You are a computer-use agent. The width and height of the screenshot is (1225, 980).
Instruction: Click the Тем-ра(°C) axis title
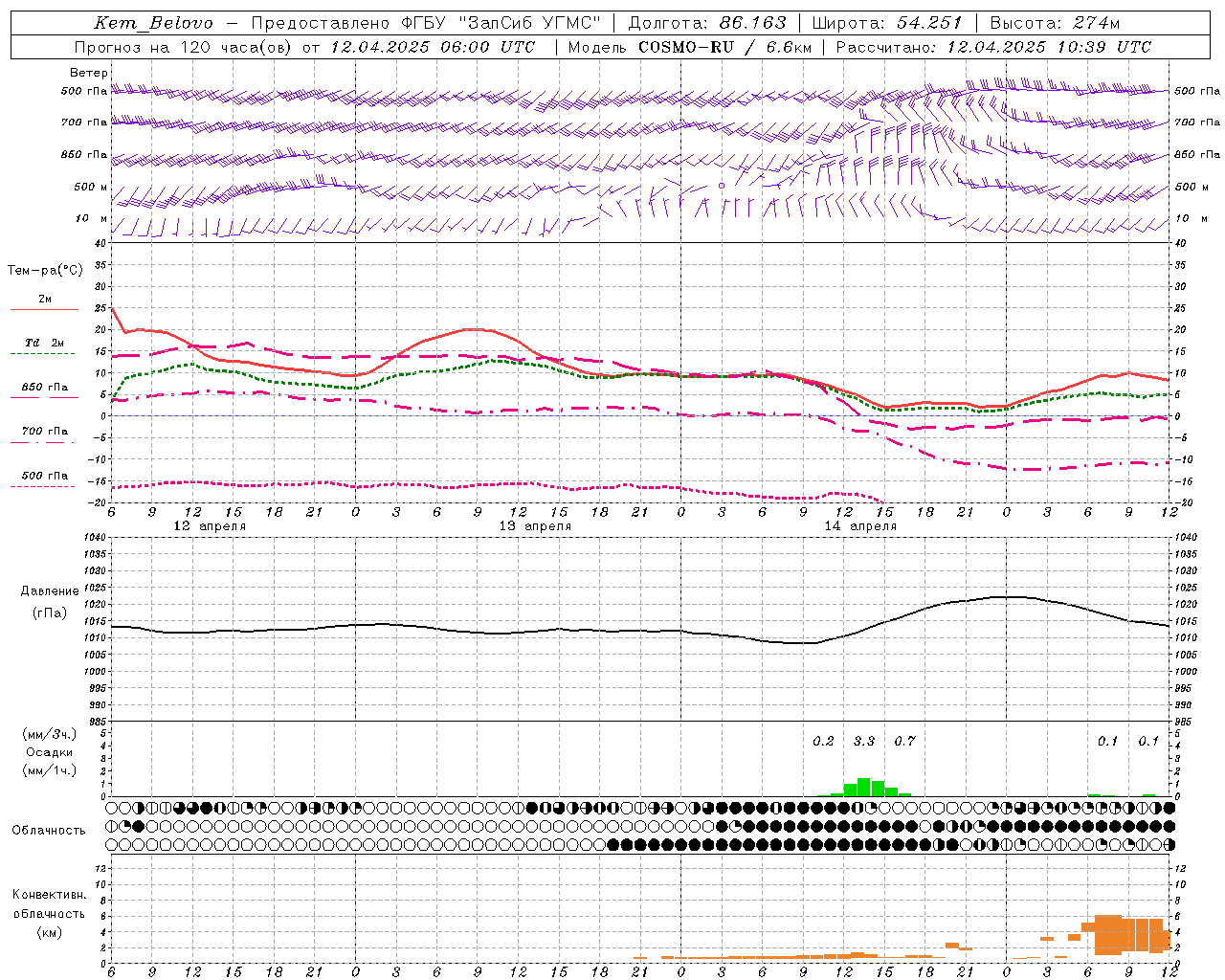point(45,270)
